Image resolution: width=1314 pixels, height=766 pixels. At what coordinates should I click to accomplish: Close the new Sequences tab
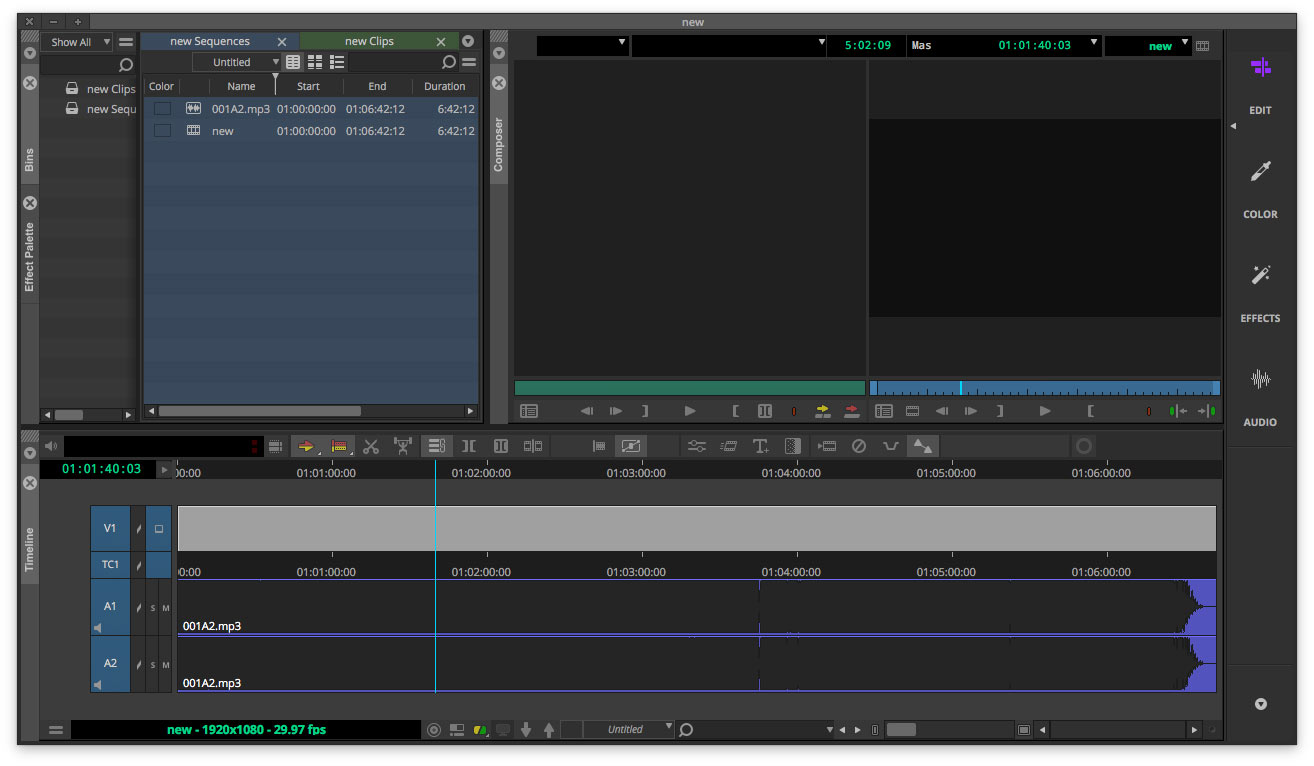282,42
